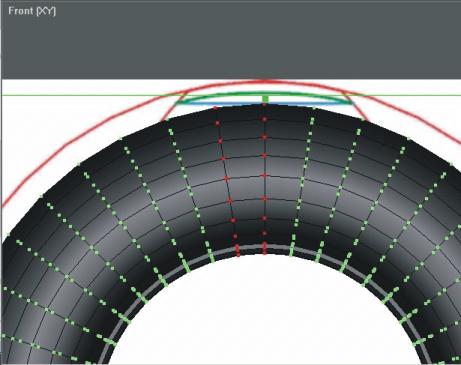Select the bottom red vertex of the left red column
This screenshot has height=365, width=461.
[238, 250]
